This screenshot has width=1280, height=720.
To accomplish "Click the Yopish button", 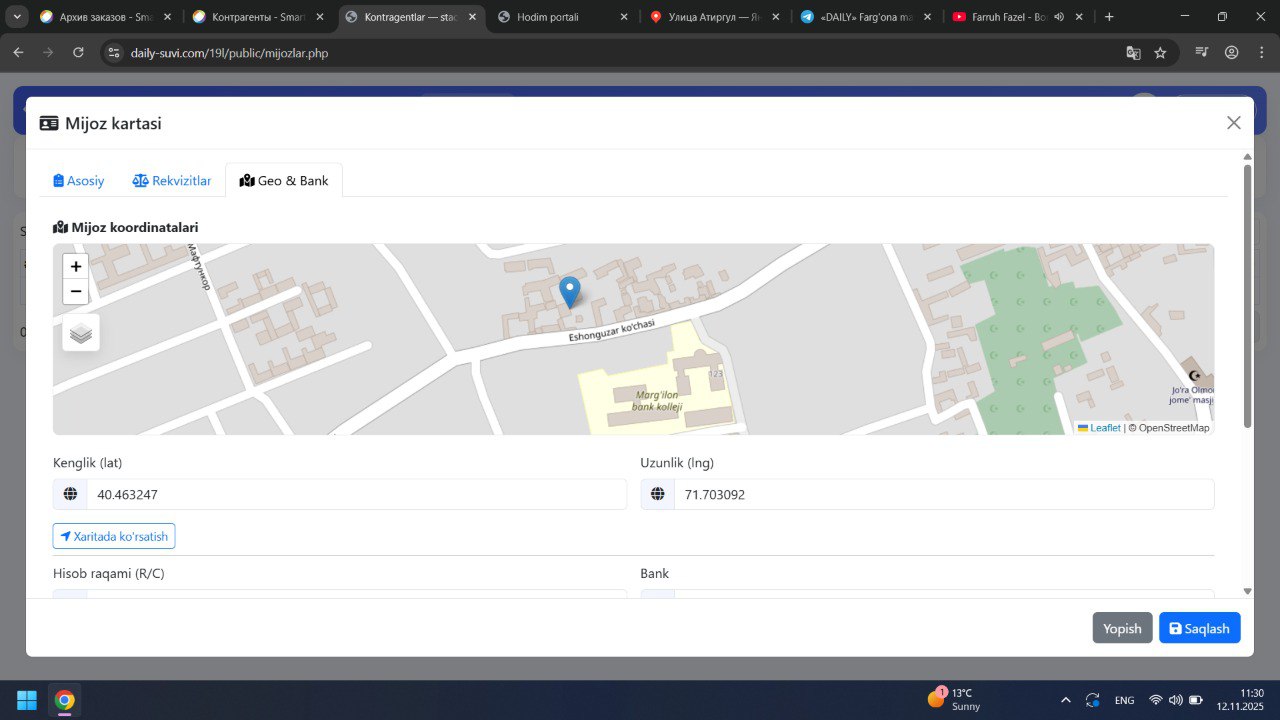I will [1122, 628].
